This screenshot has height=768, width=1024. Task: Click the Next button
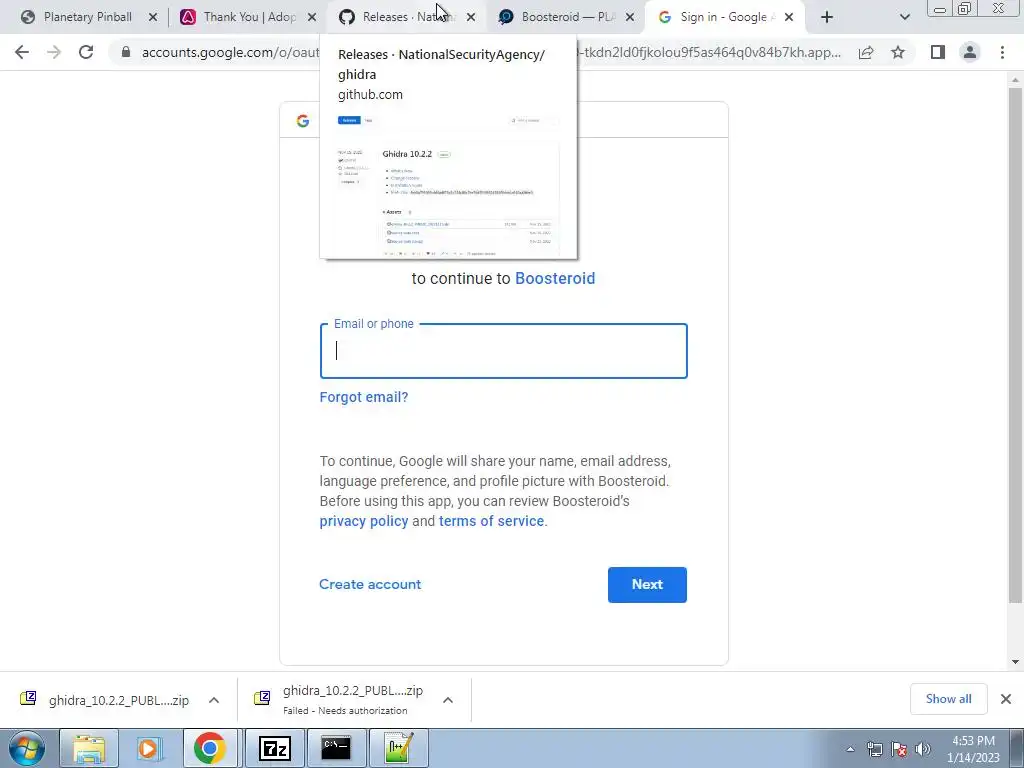coord(647,584)
